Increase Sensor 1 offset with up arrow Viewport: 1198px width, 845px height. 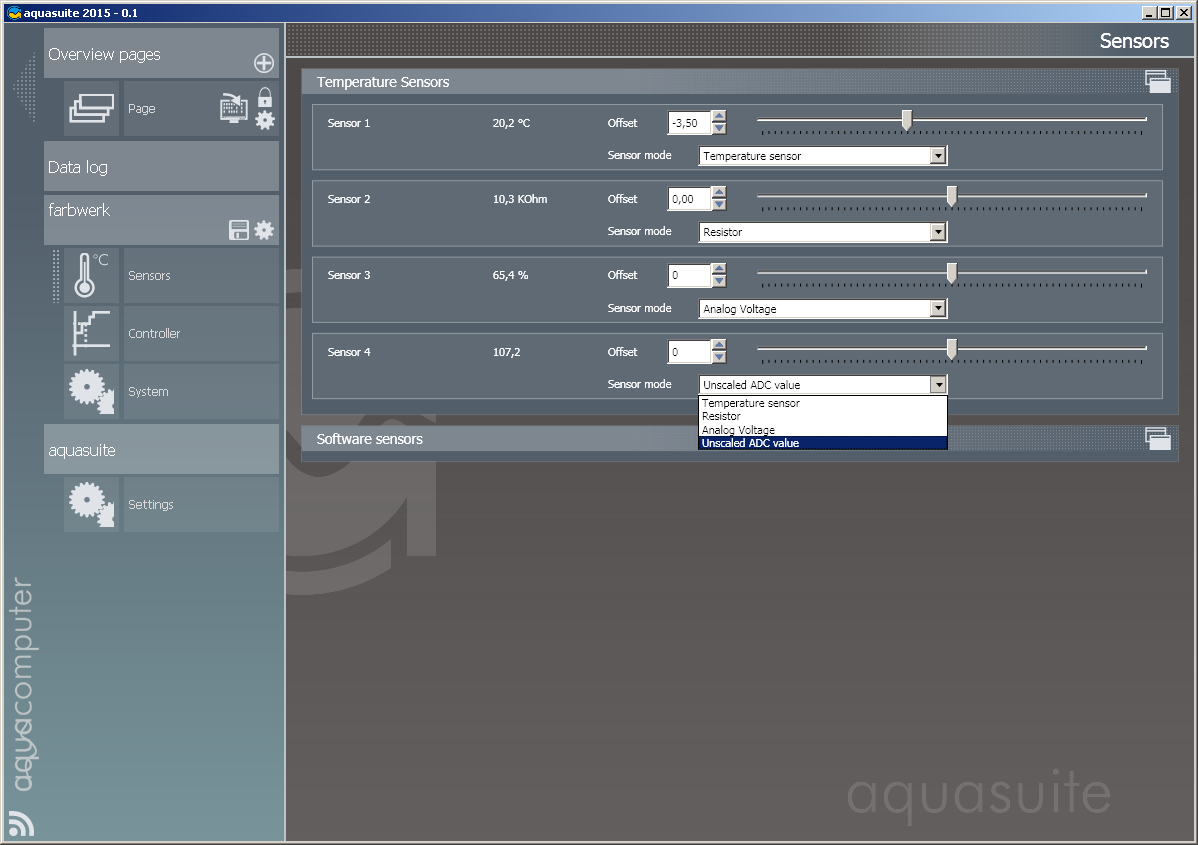point(719,116)
